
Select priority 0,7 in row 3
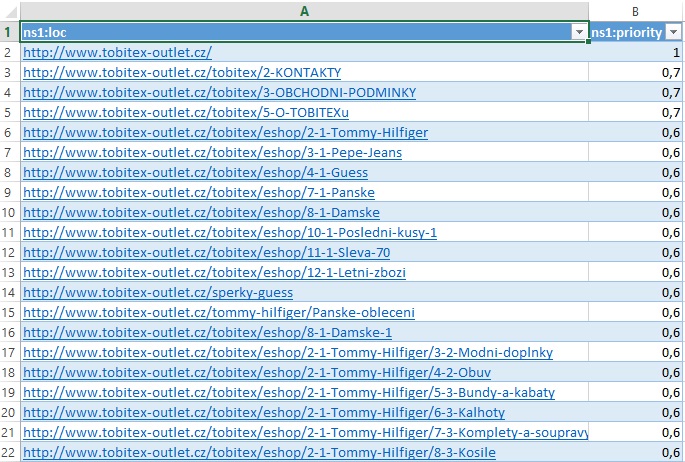636,72
